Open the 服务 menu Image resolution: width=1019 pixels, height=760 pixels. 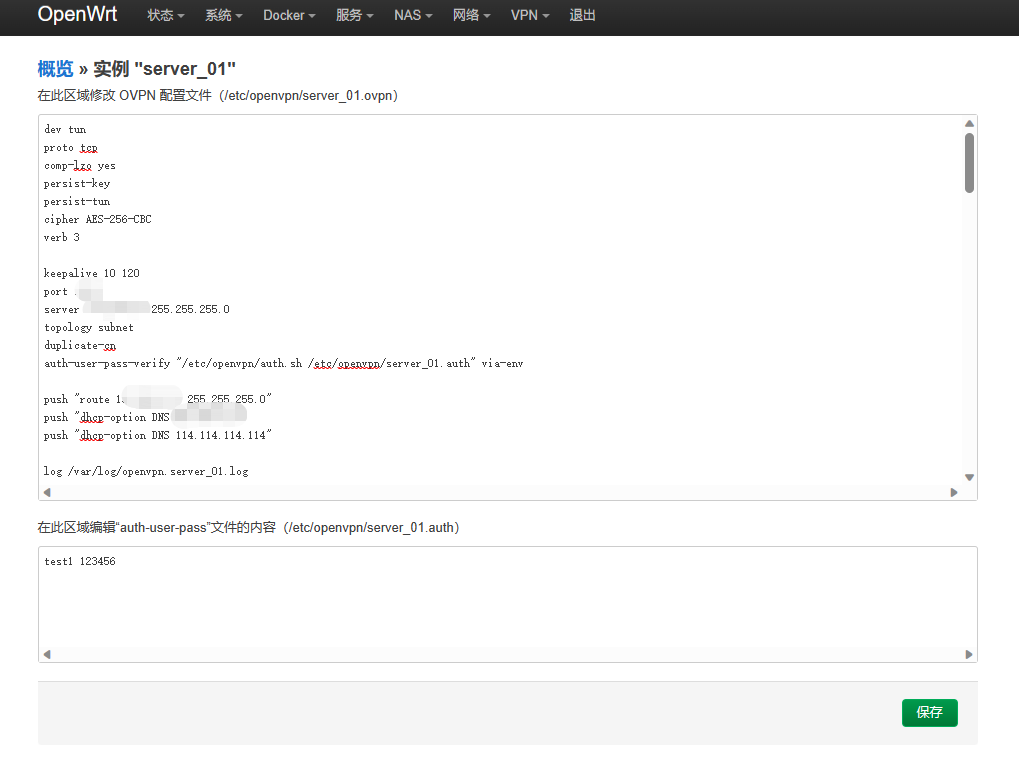(355, 16)
